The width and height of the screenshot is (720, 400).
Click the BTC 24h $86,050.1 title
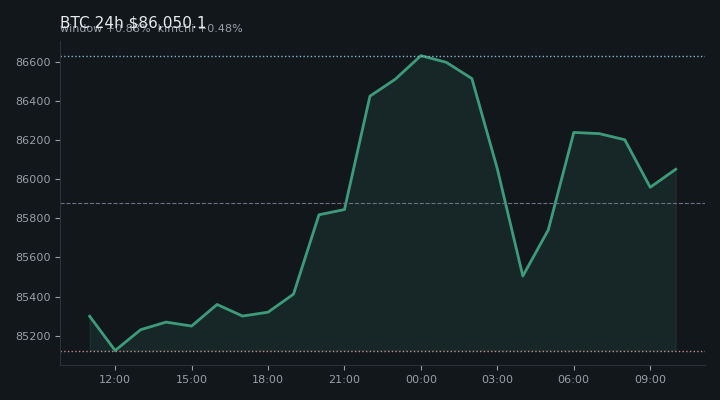133,22
